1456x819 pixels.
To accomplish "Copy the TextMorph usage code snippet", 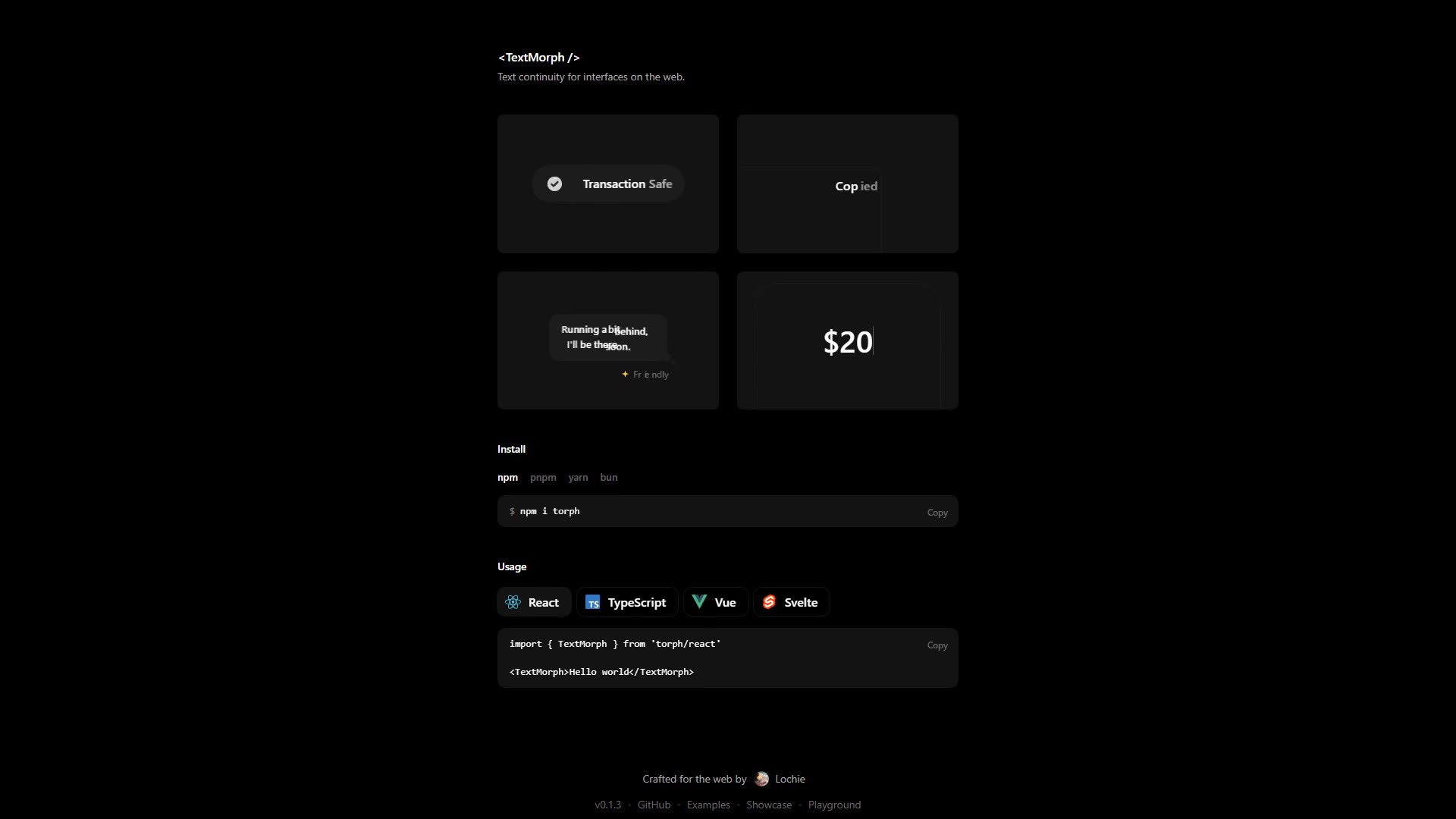I will point(937,645).
